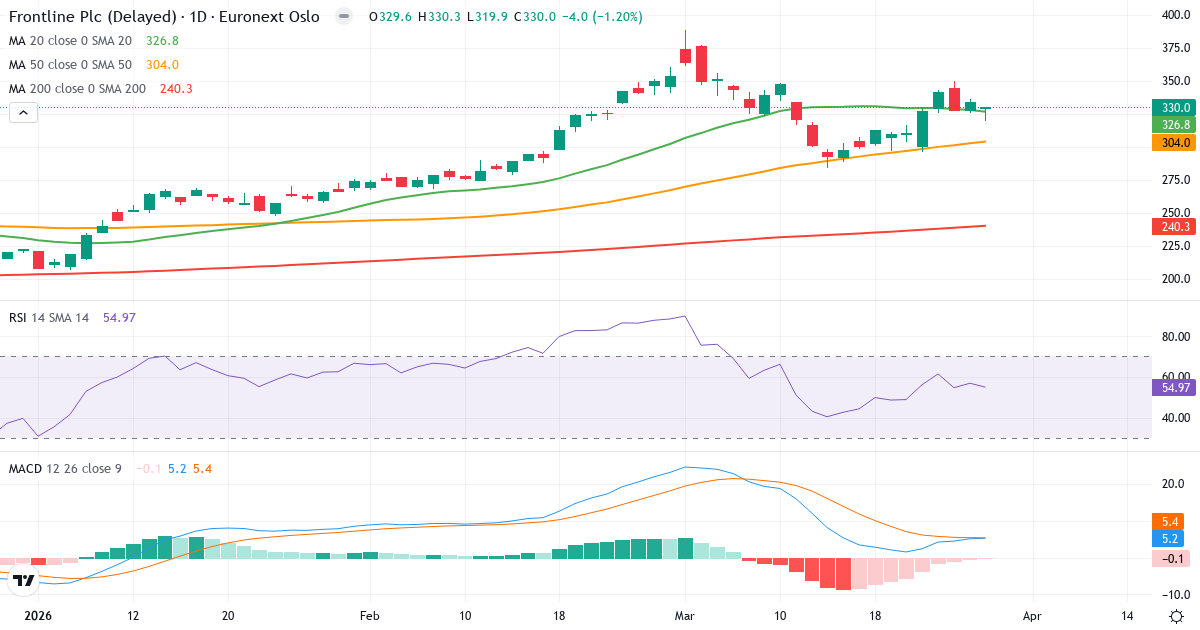The width and height of the screenshot is (1200, 630).
Task: Select the Feb label on time axis
Action: (369, 616)
